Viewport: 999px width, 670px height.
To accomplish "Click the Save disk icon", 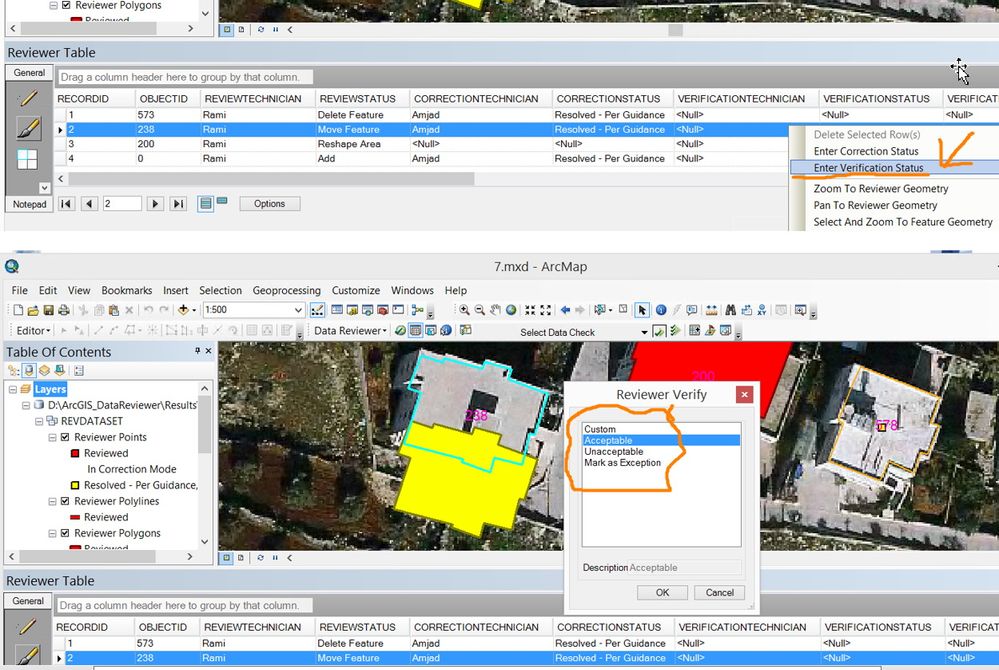I will tap(48, 311).
